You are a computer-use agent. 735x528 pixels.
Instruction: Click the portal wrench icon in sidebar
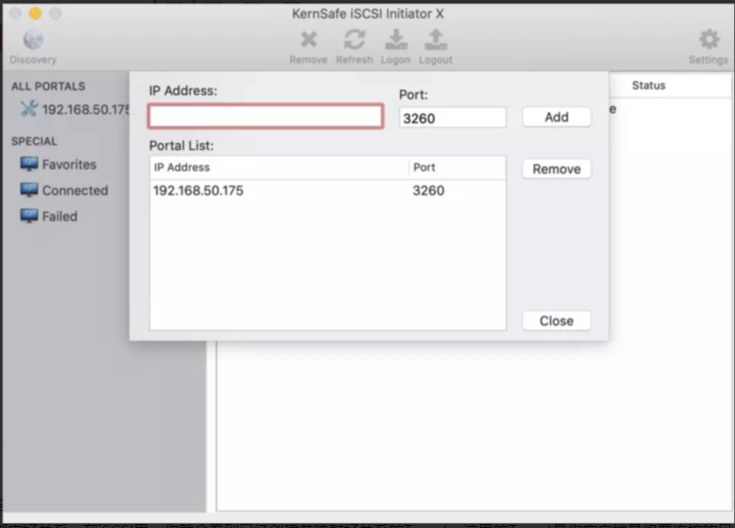tap(29, 109)
